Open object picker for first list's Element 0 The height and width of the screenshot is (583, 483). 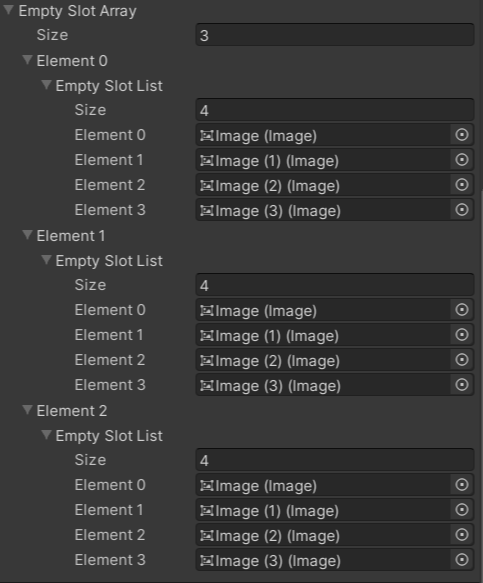(x=462, y=135)
